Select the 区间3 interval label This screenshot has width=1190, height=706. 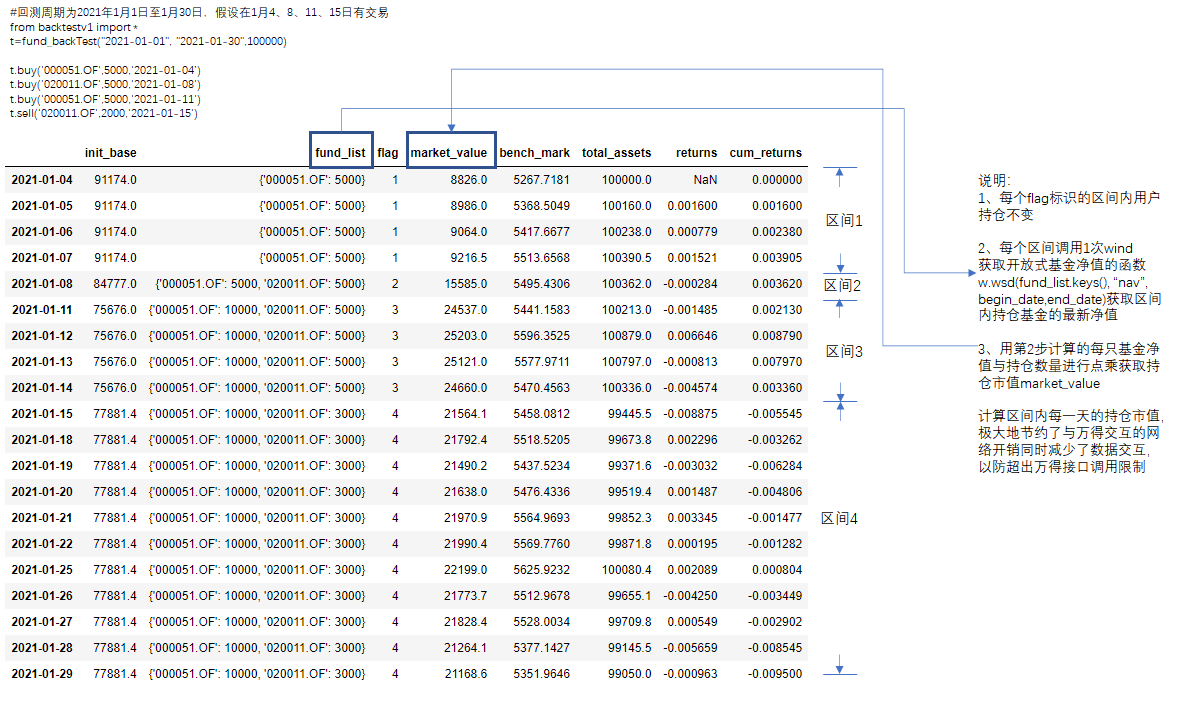point(843,351)
